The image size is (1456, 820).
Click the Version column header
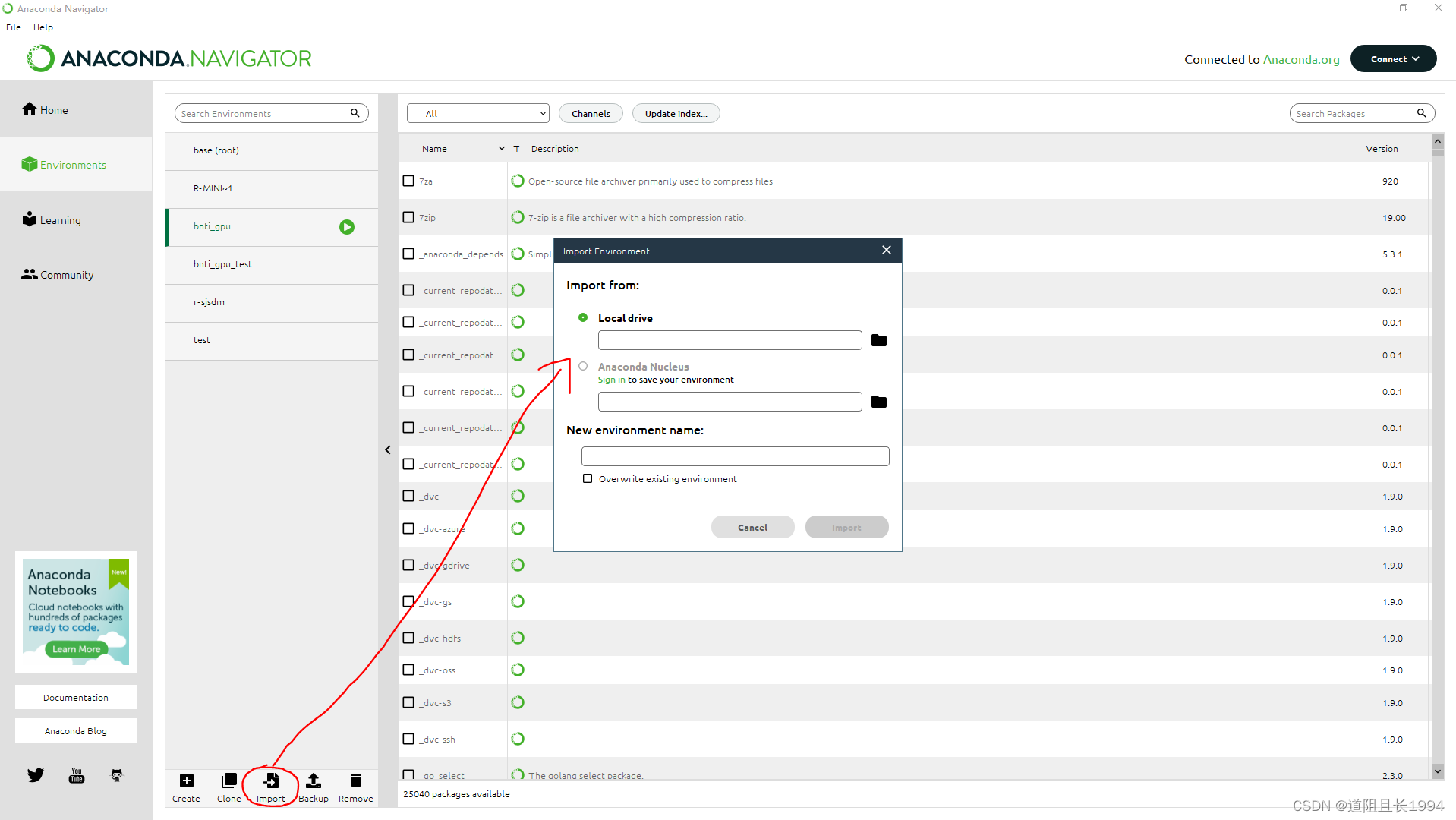(1382, 148)
